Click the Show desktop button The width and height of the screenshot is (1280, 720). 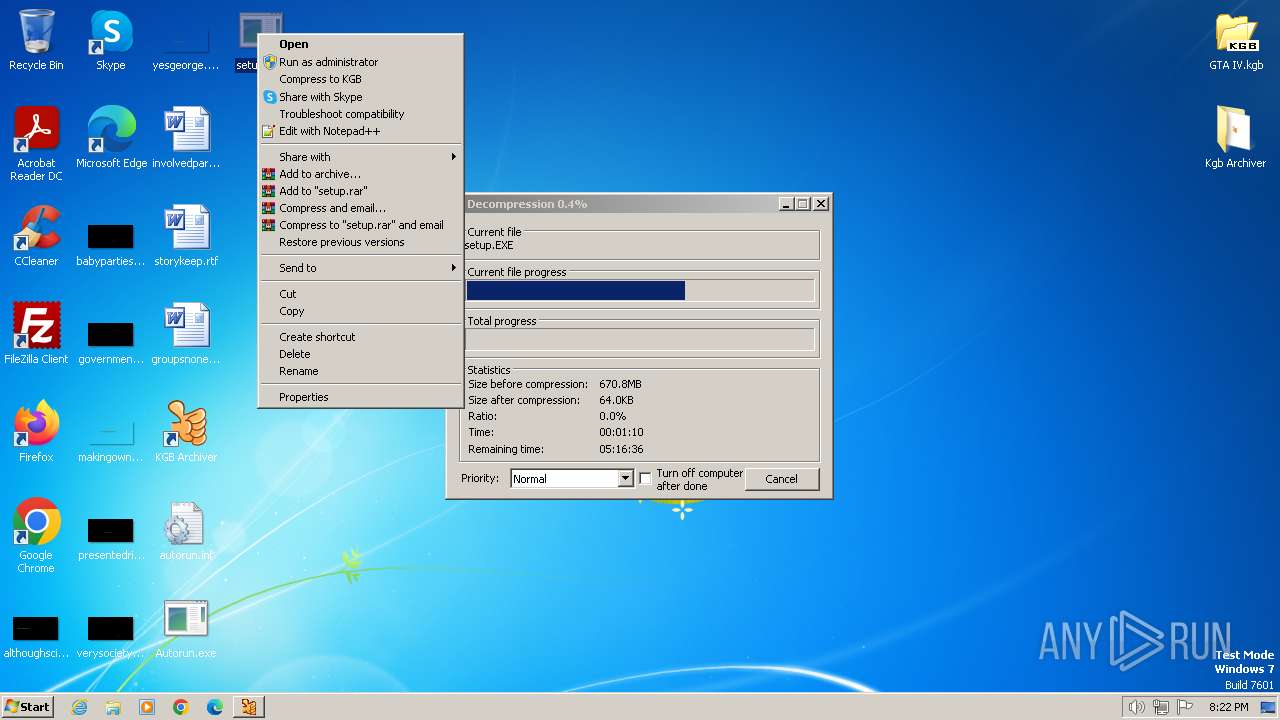tap(1270, 707)
